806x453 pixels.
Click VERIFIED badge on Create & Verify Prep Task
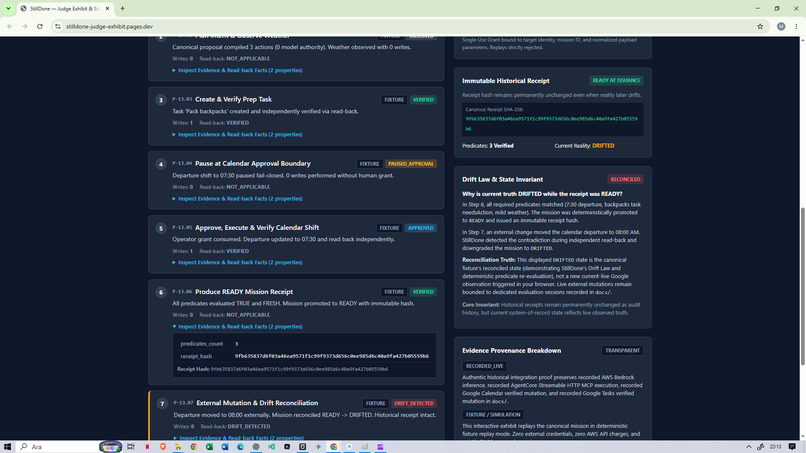point(423,99)
